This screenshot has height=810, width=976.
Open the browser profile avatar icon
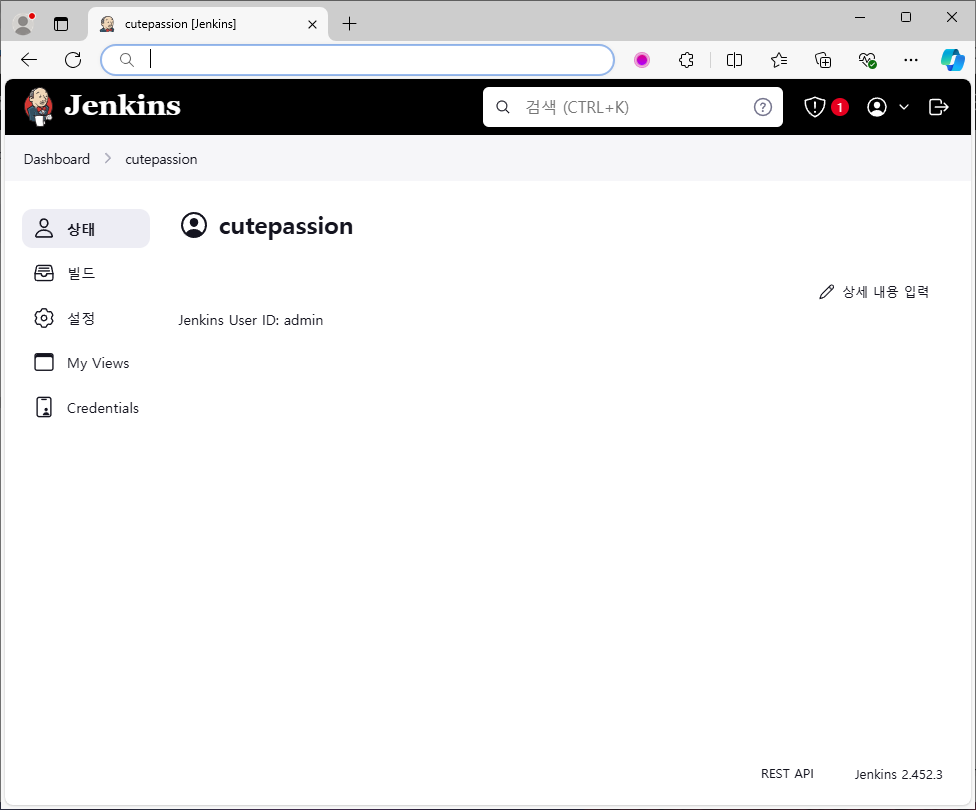24,24
